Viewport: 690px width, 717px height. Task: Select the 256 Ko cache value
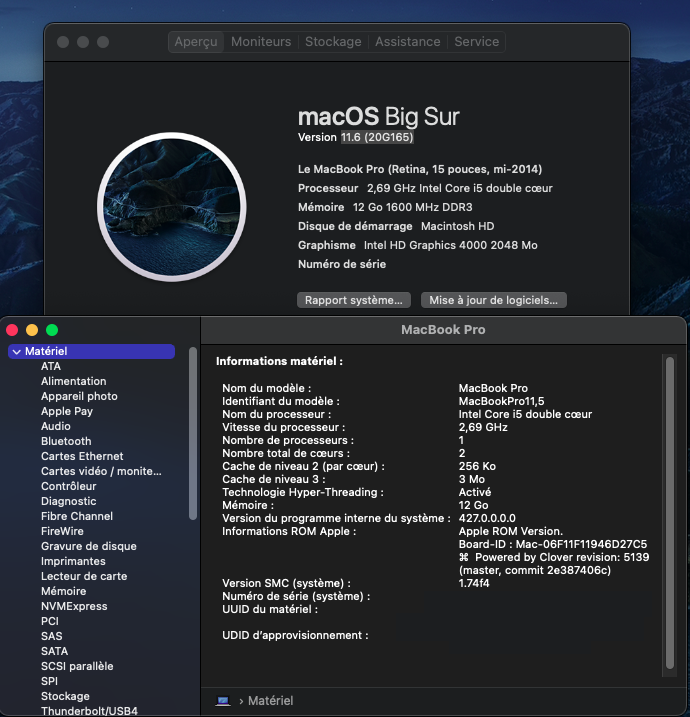477,466
